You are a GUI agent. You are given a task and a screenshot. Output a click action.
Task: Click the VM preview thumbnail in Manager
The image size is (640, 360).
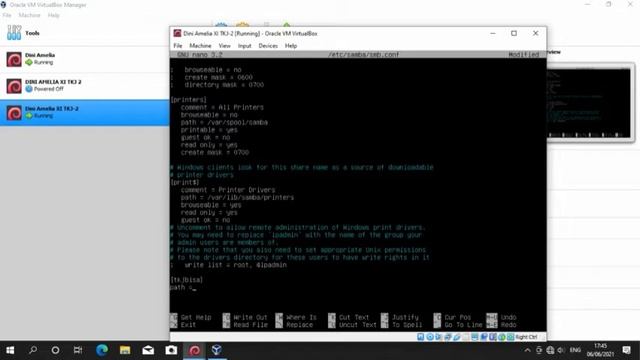589,103
